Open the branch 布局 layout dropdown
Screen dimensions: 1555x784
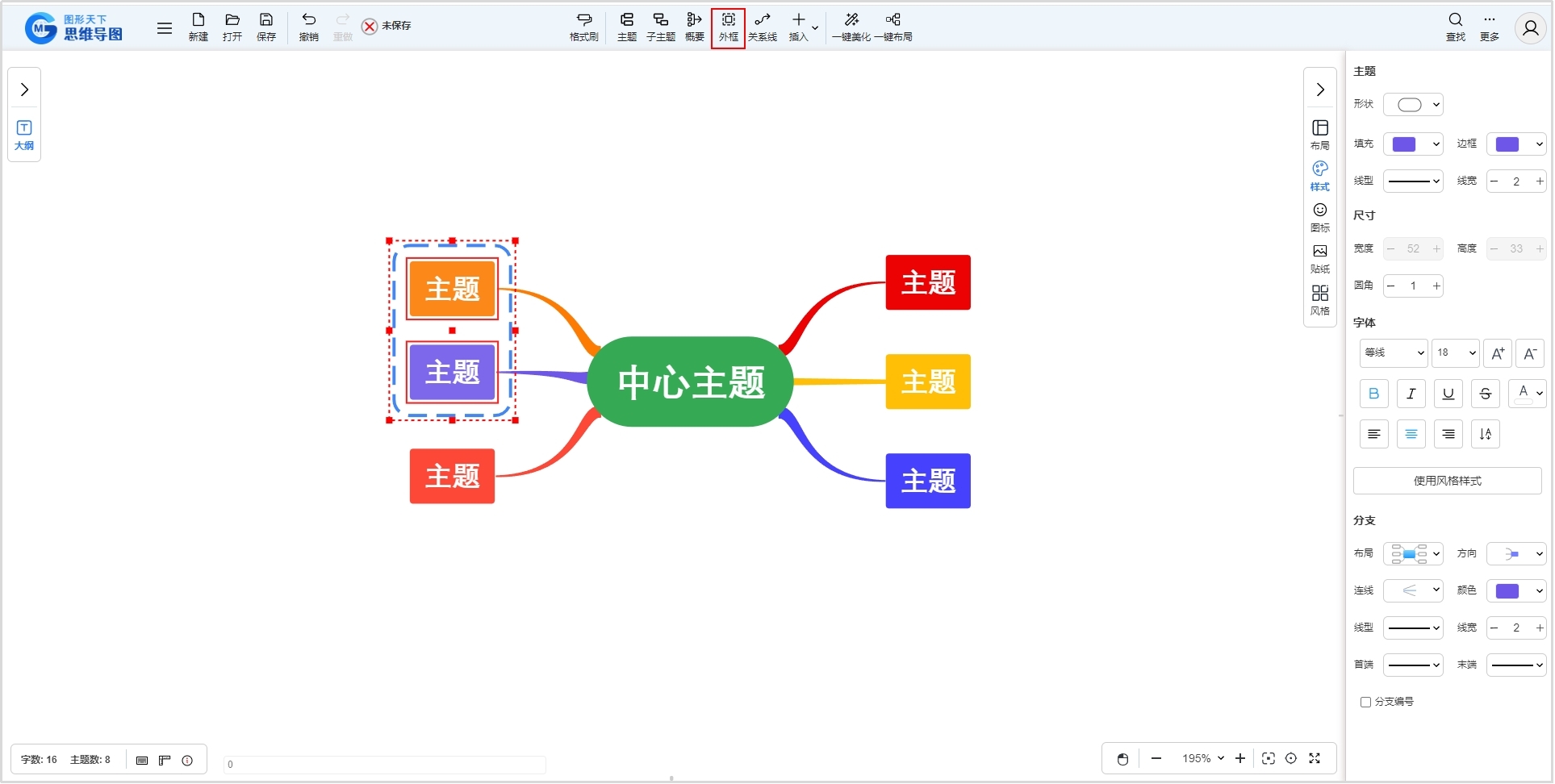(1413, 554)
